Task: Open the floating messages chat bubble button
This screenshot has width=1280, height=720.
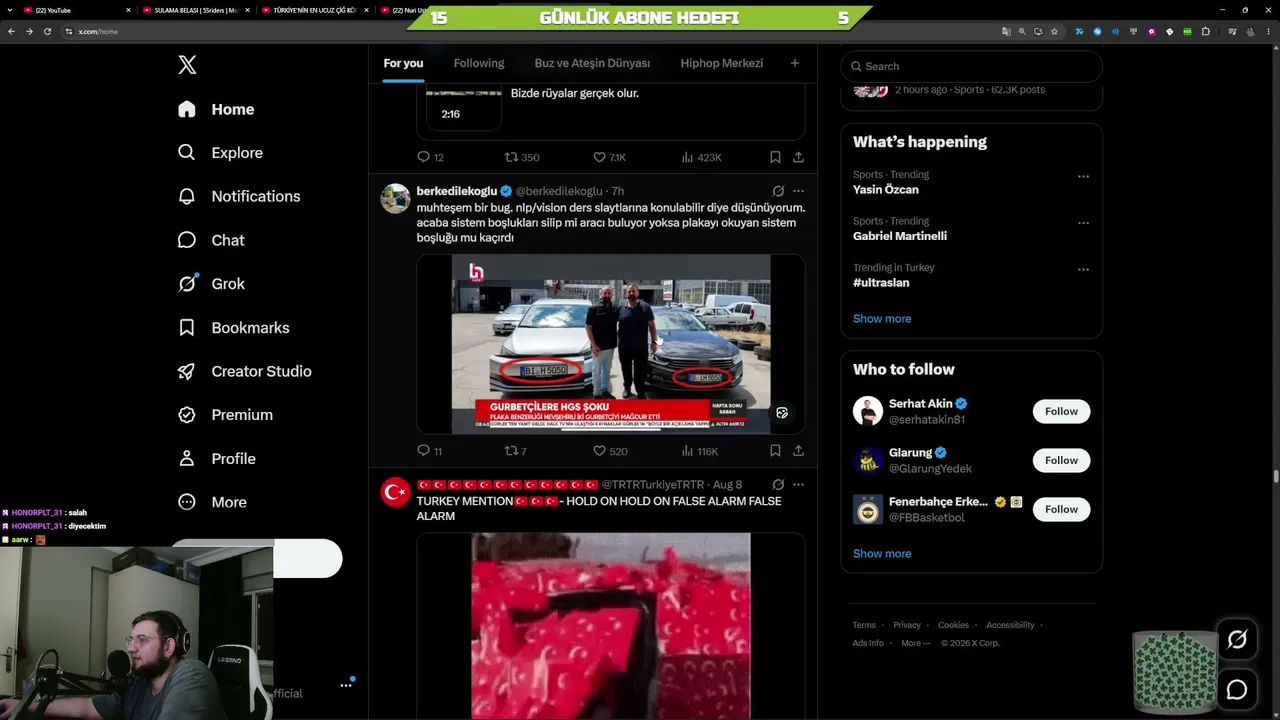Action: [x=1237, y=690]
